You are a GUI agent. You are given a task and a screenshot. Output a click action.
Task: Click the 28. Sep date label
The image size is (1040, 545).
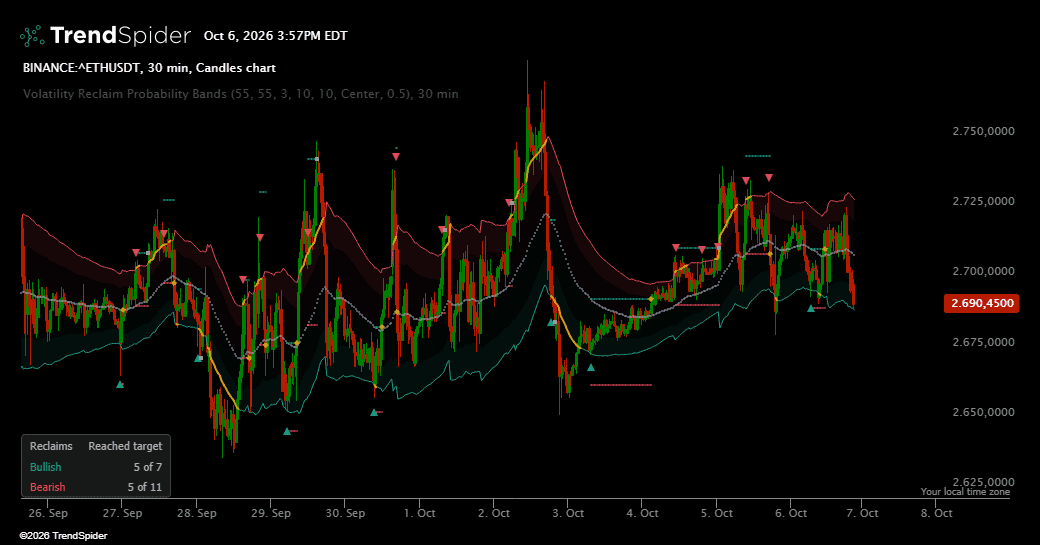tap(196, 513)
